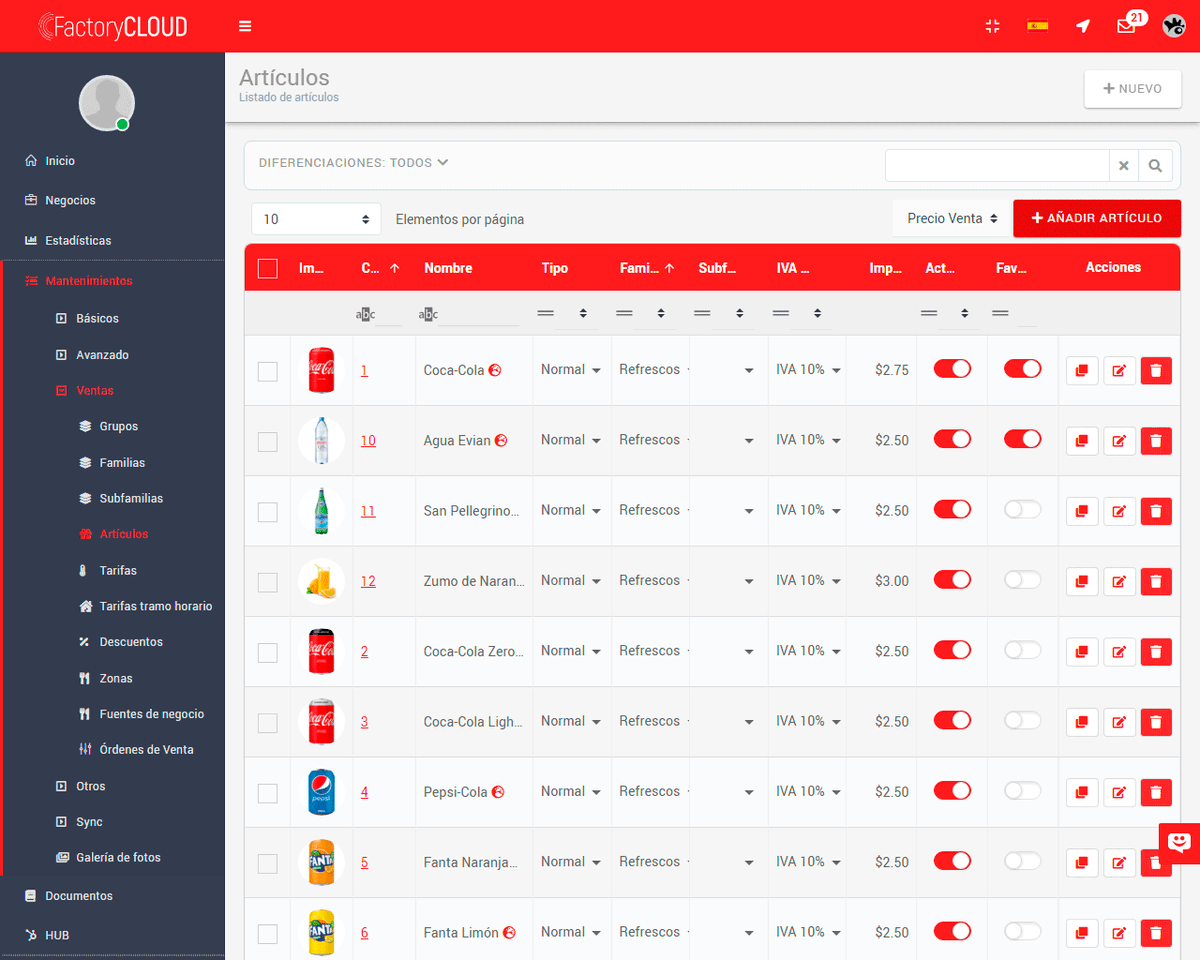The image size is (1200, 960).
Task: Open Familias under Ventas
Action: [112, 463]
